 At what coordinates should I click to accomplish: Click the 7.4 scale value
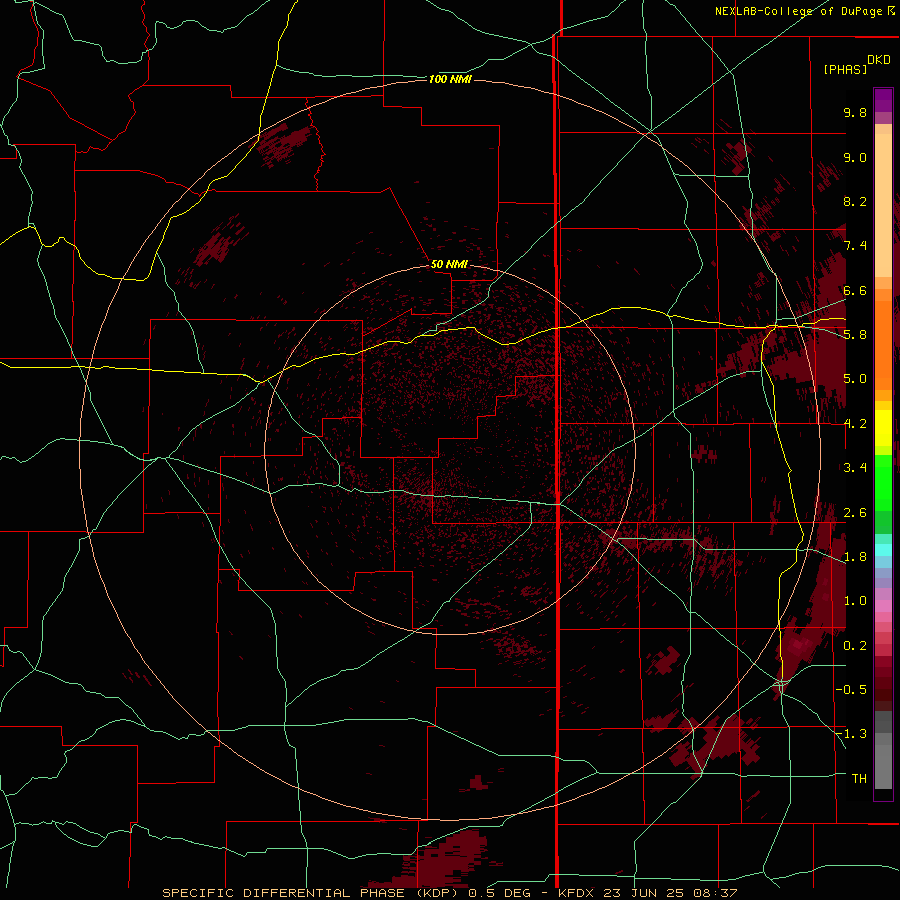pos(855,246)
